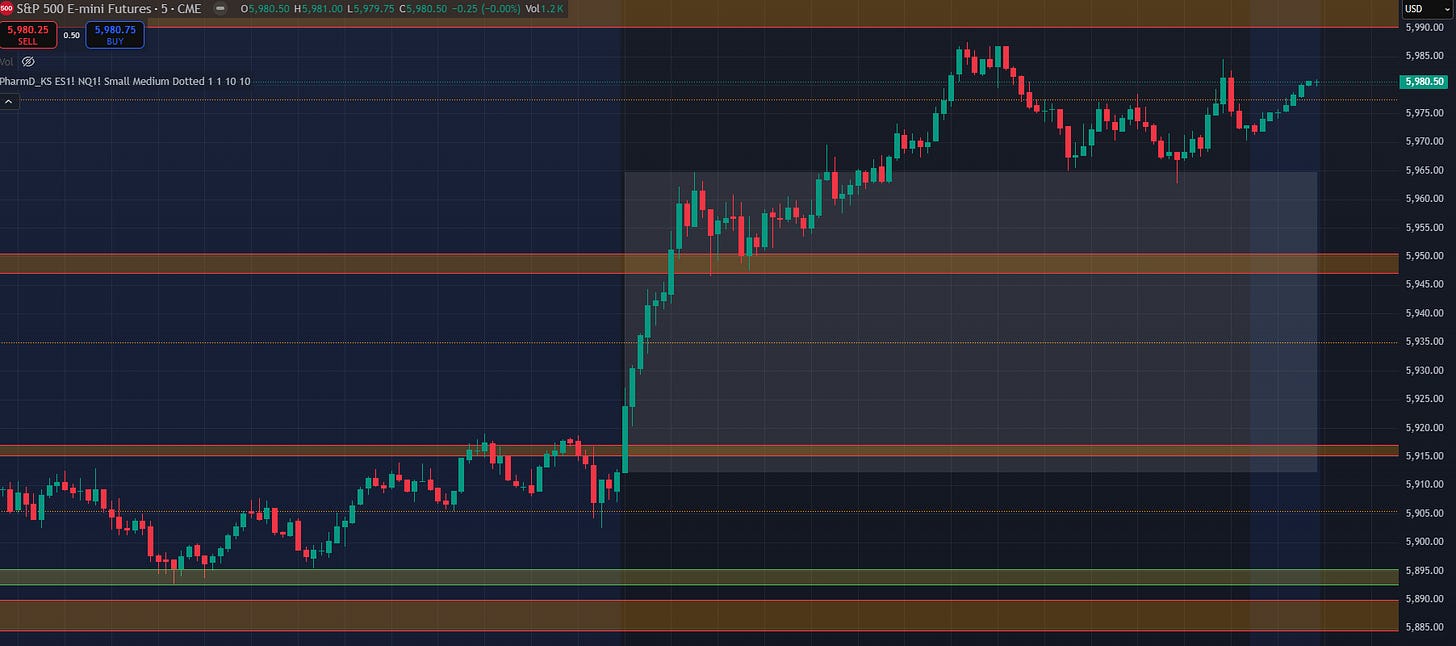
Task: Click the 5,915.00 price axis label
Action: [1423, 456]
